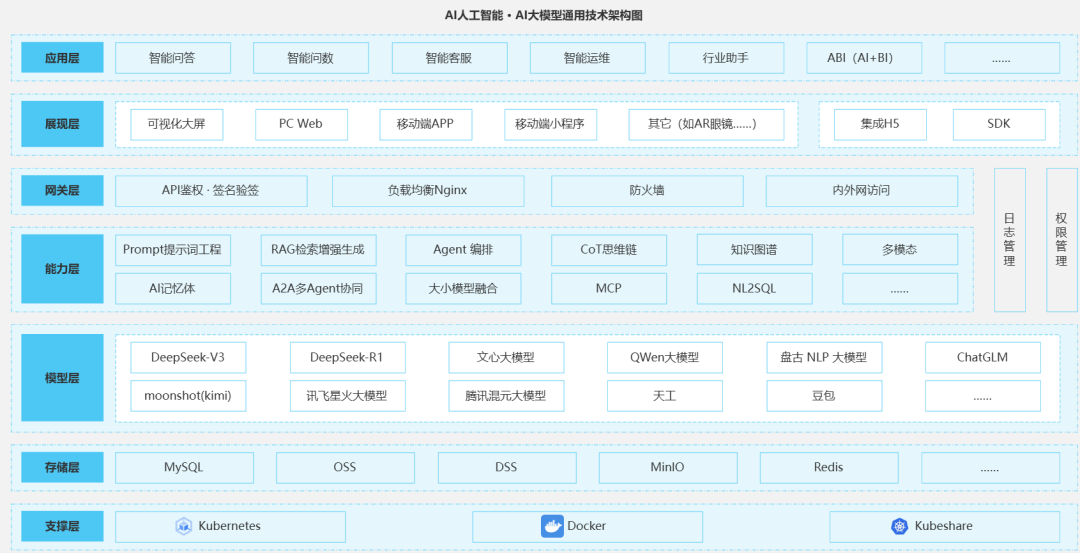Click the 负载均衡Nginx box
Viewport: 1080px width, 553px height.
(428, 191)
